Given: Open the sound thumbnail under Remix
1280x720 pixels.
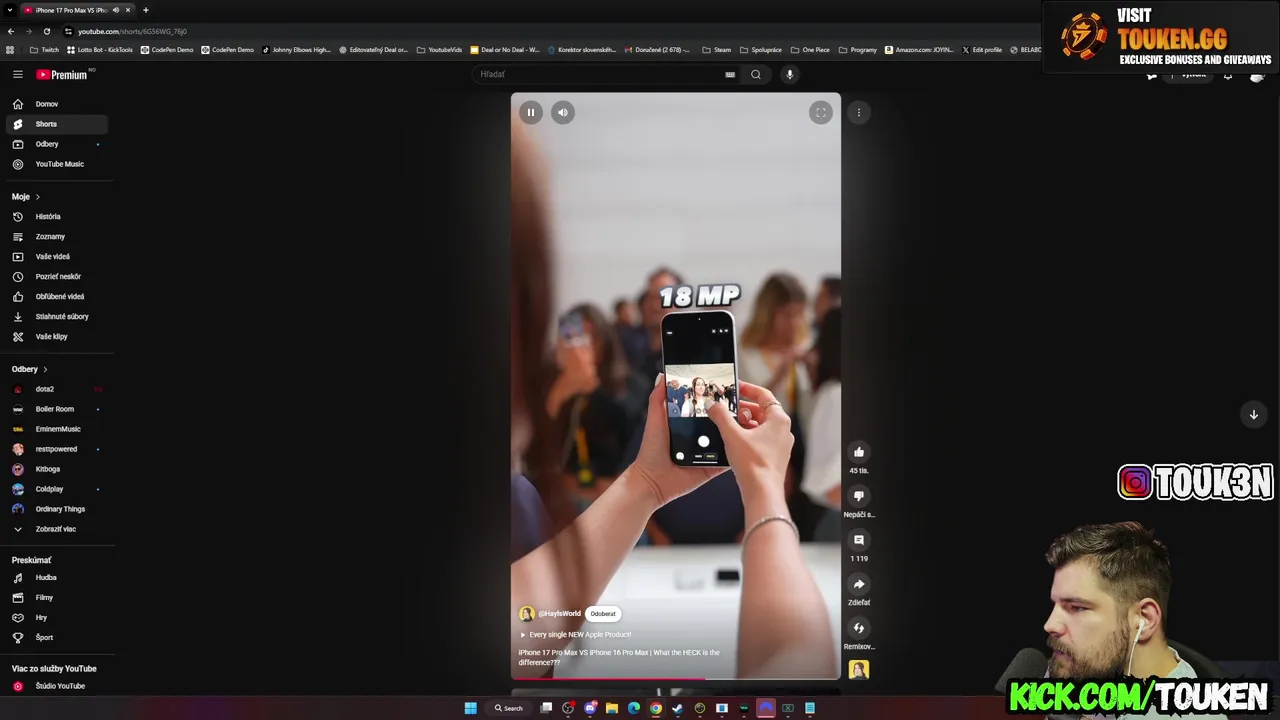Looking at the screenshot, I should pos(859,670).
